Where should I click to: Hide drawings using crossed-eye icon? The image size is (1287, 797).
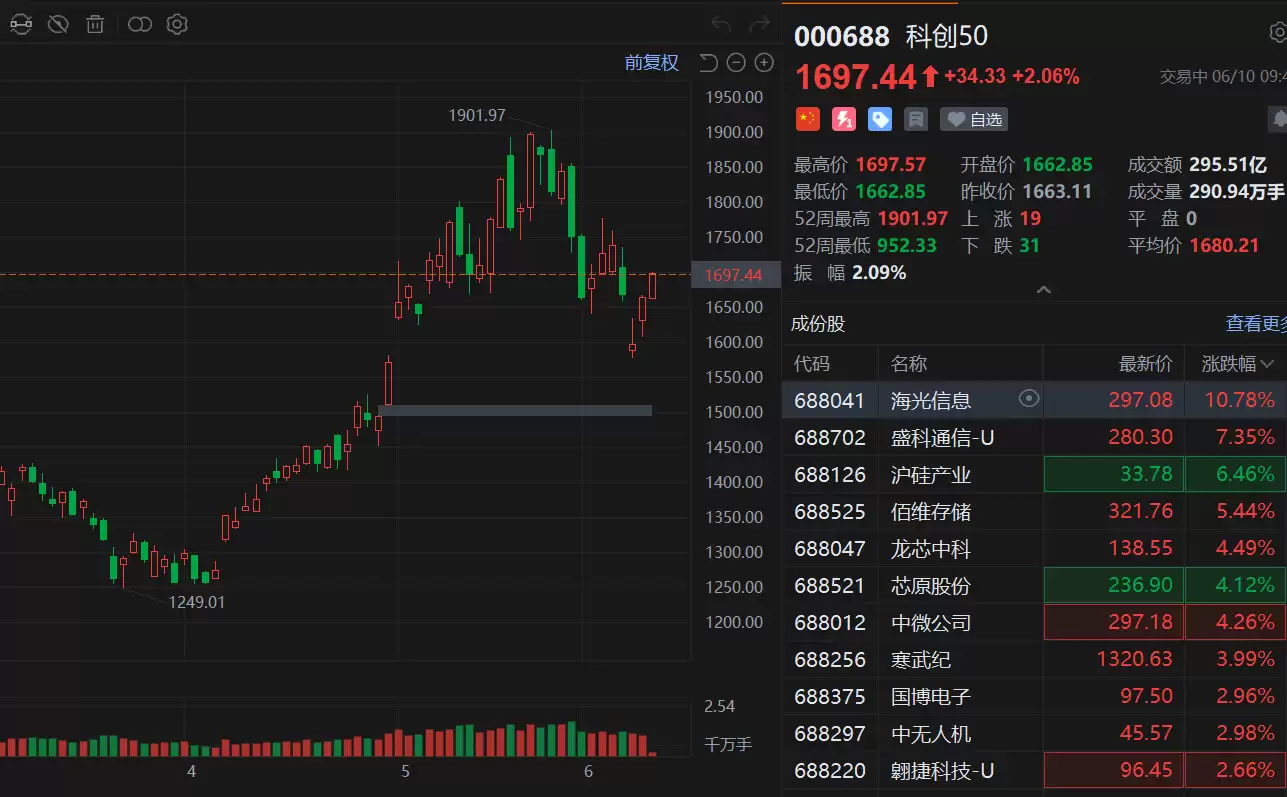pyautogui.click(x=58, y=24)
